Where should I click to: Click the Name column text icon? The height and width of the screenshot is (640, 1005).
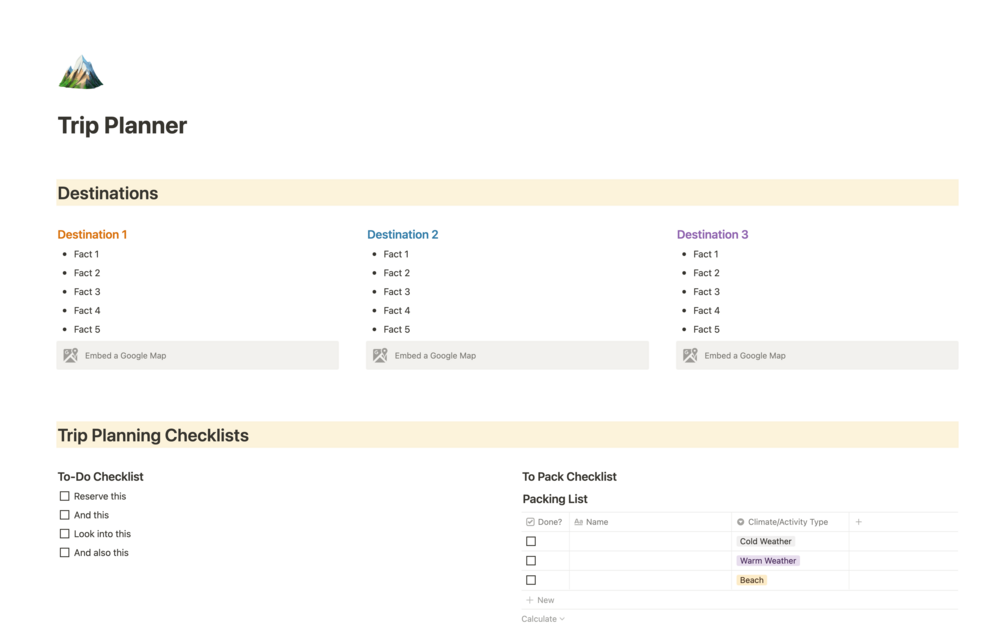tap(579, 522)
